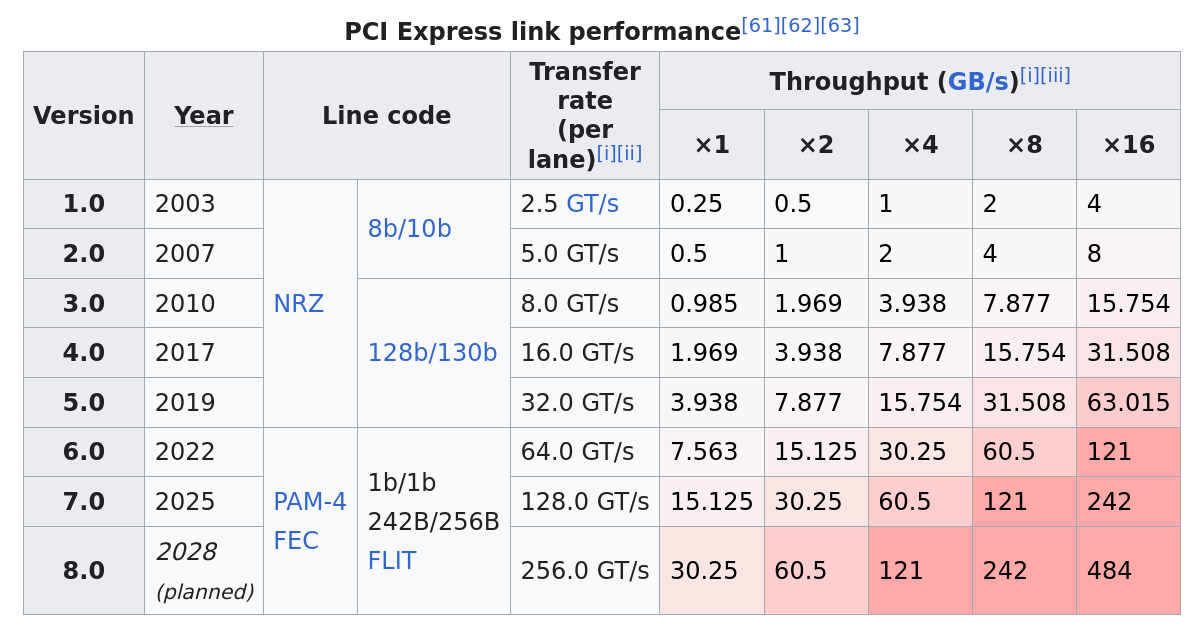Screen dimensions: 1200x633
Task: Open the 8b/10b line code link
Action: click(x=409, y=229)
